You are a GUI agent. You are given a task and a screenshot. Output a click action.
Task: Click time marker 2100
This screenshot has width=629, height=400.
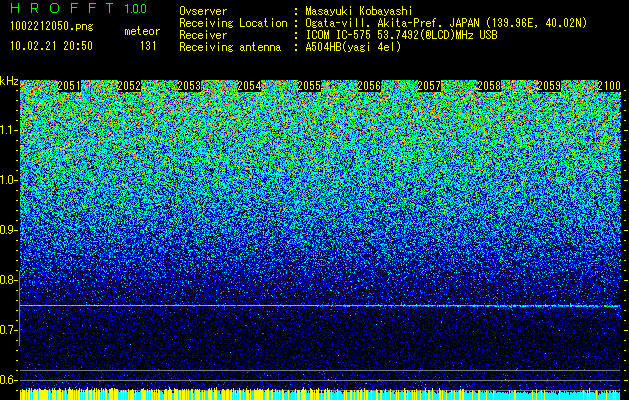609,86
